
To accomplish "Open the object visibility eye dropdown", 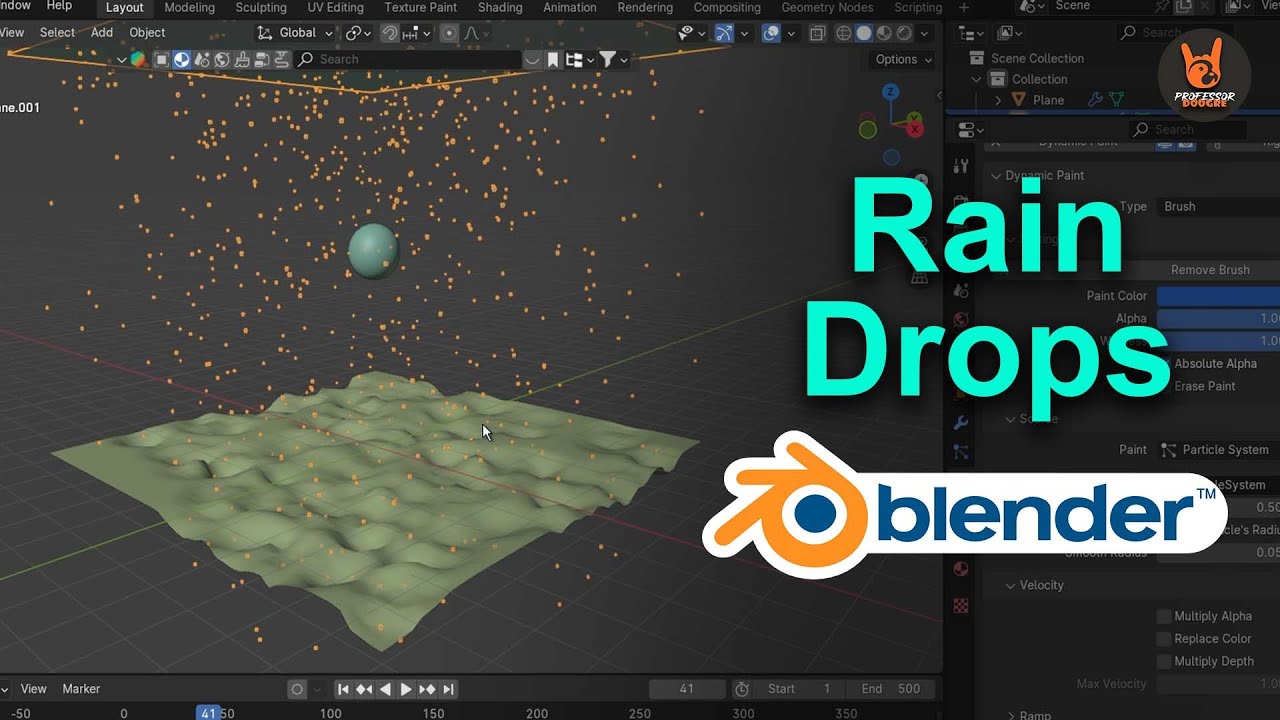I will 692,33.
